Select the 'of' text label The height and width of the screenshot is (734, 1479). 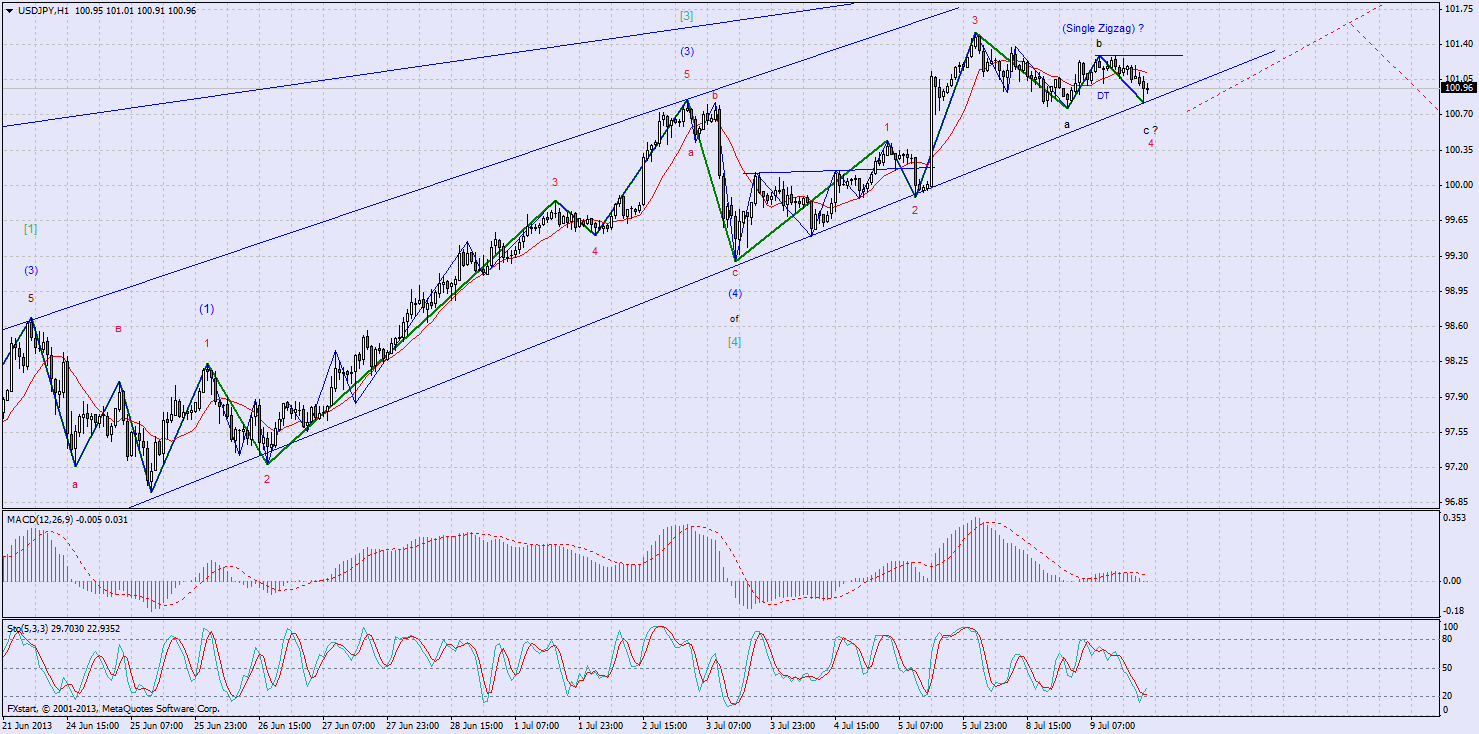[734, 319]
